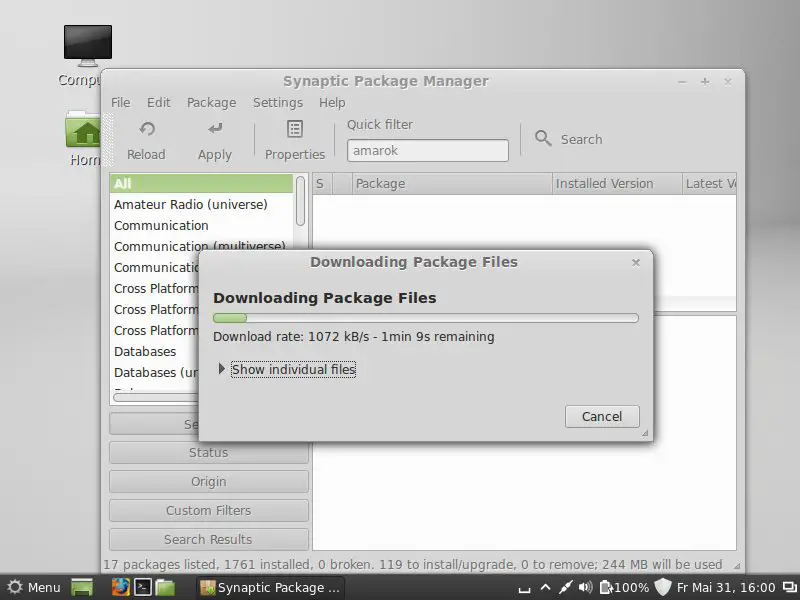The height and width of the screenshot is (600, 800).
Task: Click the Search magnifier icon
Action: tap(543, 138)
